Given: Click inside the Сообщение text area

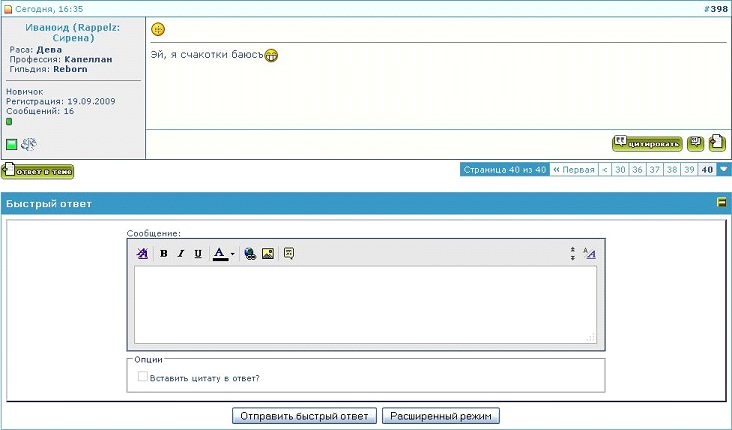Looking at the screenshot, I should click(x=365, y=305).
